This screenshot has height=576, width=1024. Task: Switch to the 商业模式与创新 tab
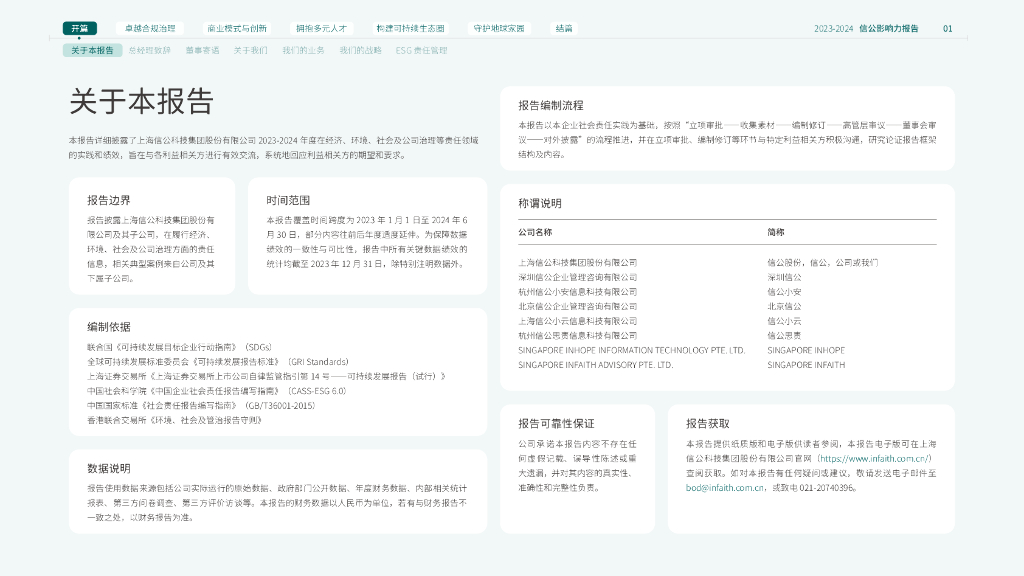(237, 28)
